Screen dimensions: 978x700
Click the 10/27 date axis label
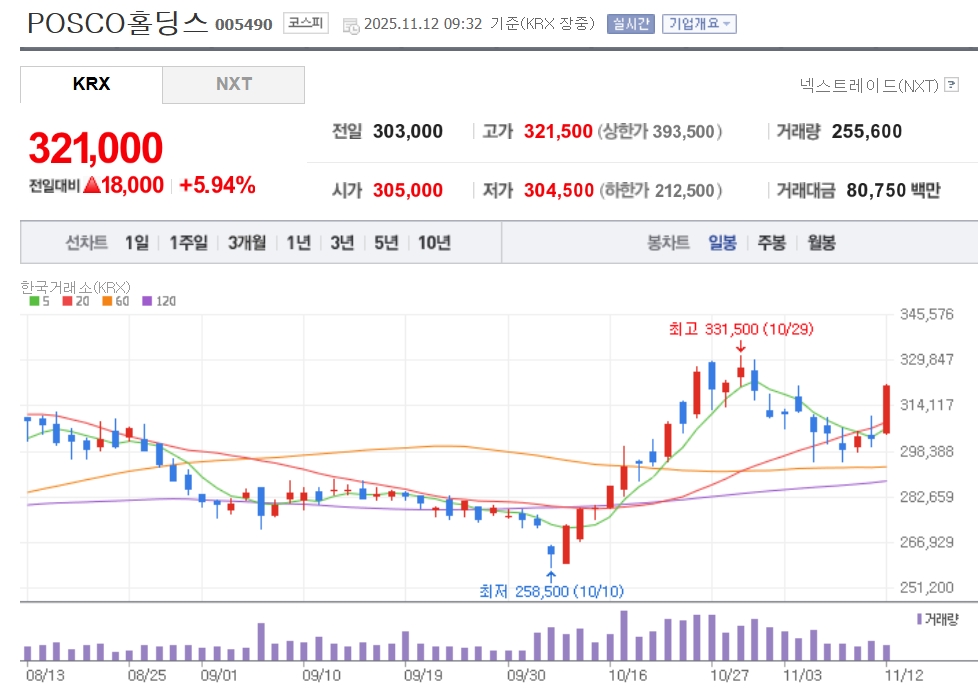[729, 675]
